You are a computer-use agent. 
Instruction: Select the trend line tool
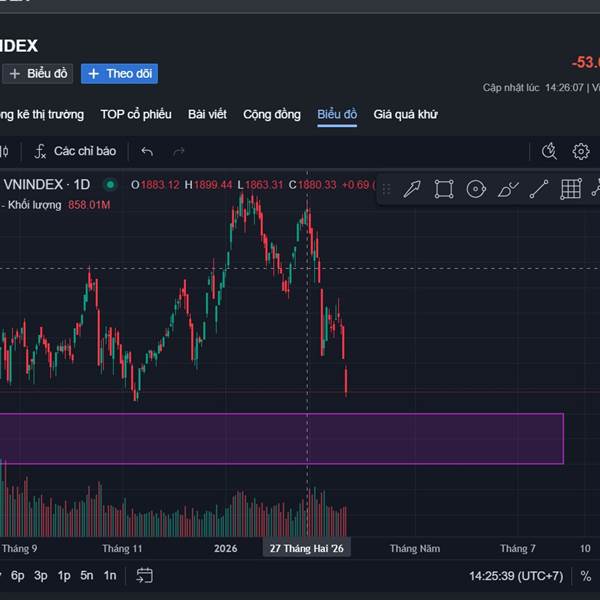(x=539, y=189)
